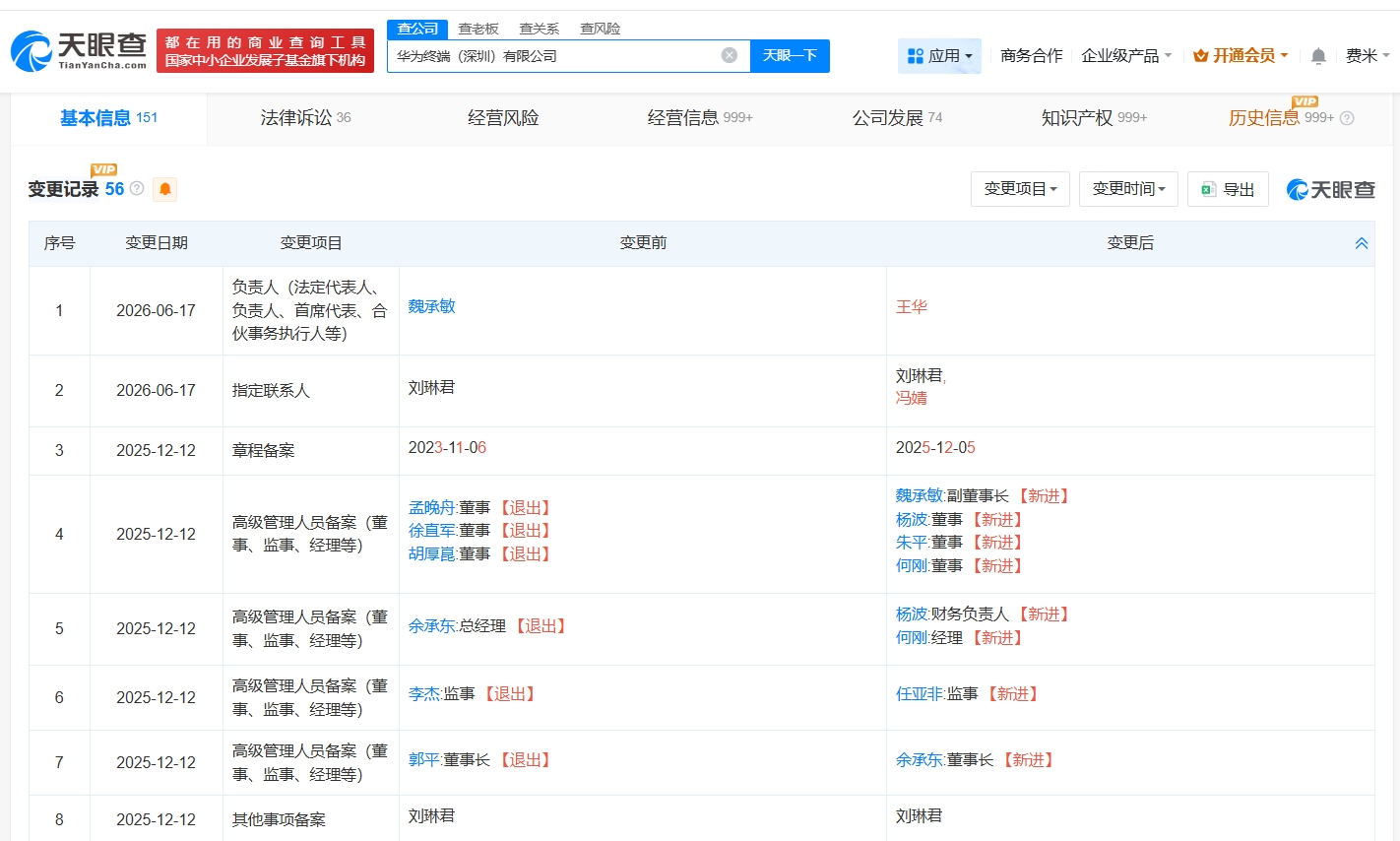Expand 企业级产品 menu
This screenshot has width=1400, height=841.
pos(1126,56)
